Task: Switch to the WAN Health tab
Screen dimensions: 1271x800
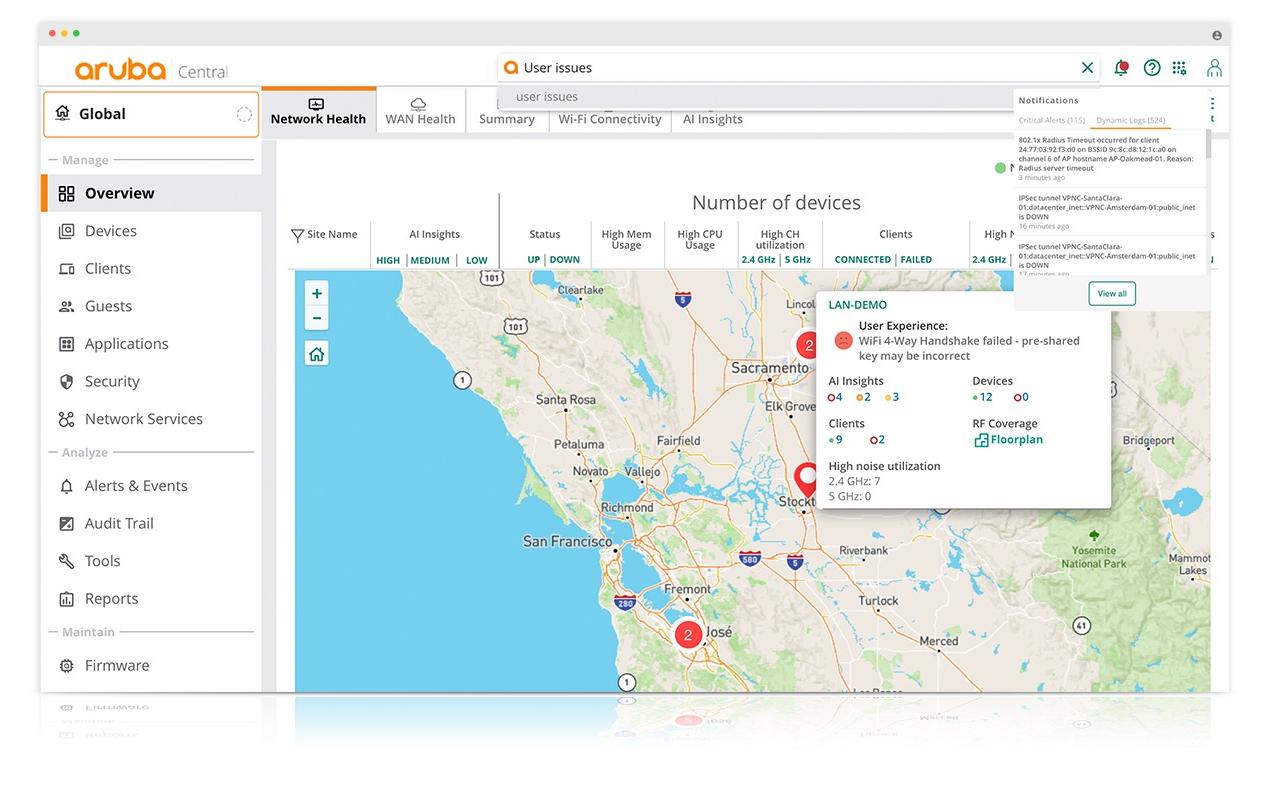Action: (x=420, y=111)
